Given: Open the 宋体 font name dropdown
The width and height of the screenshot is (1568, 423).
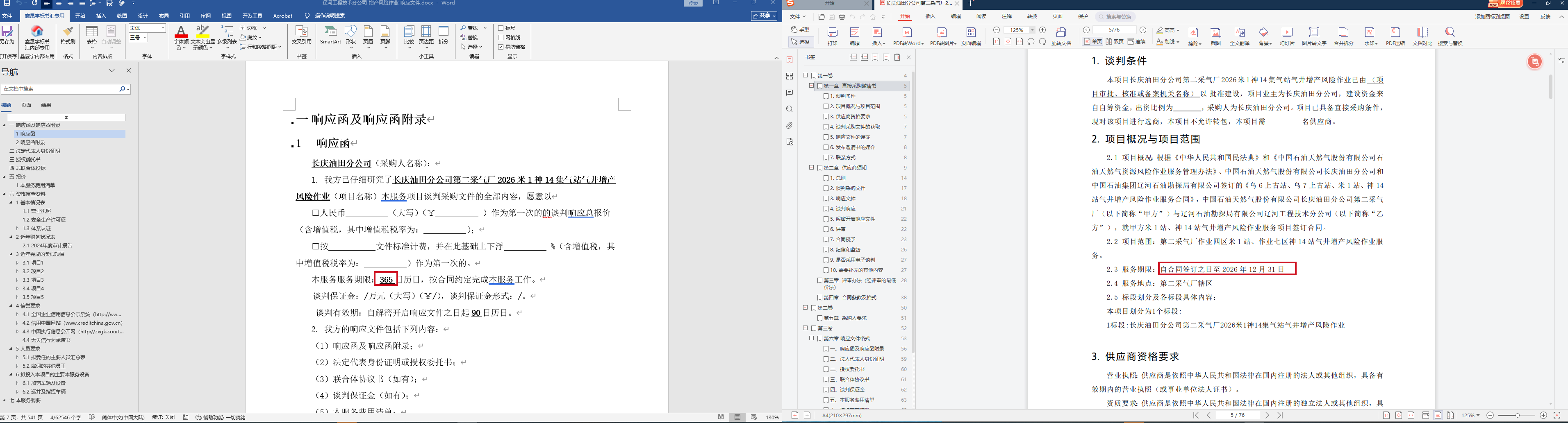Looking at the screenshot, I should pyautogui.click(x=163, y=28).
